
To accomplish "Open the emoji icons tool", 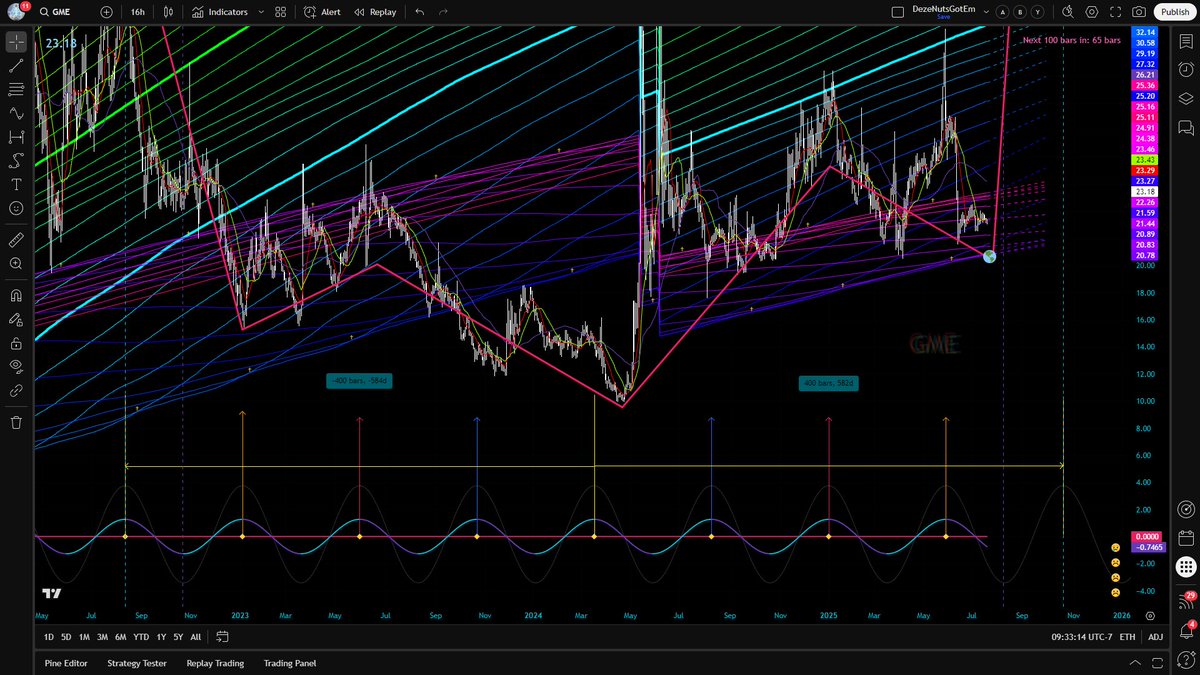I will tap(16, 208).
